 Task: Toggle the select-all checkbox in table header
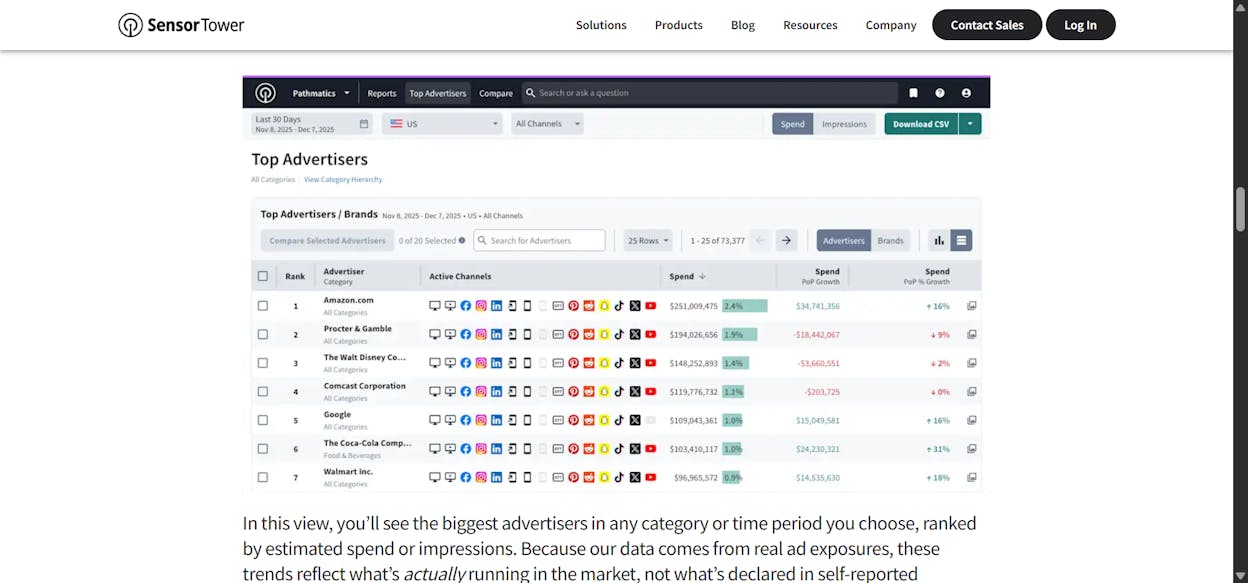[263, 276]
